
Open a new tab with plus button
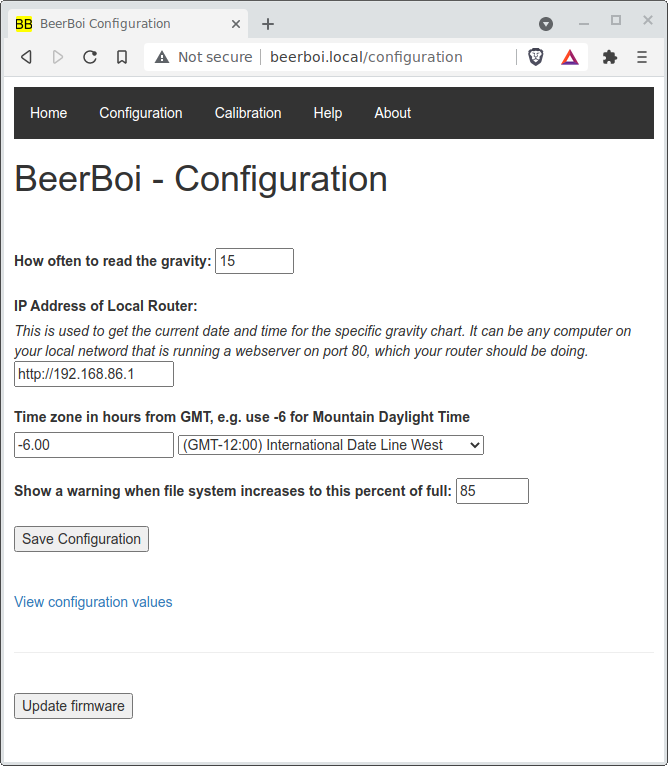coord(268,24)
